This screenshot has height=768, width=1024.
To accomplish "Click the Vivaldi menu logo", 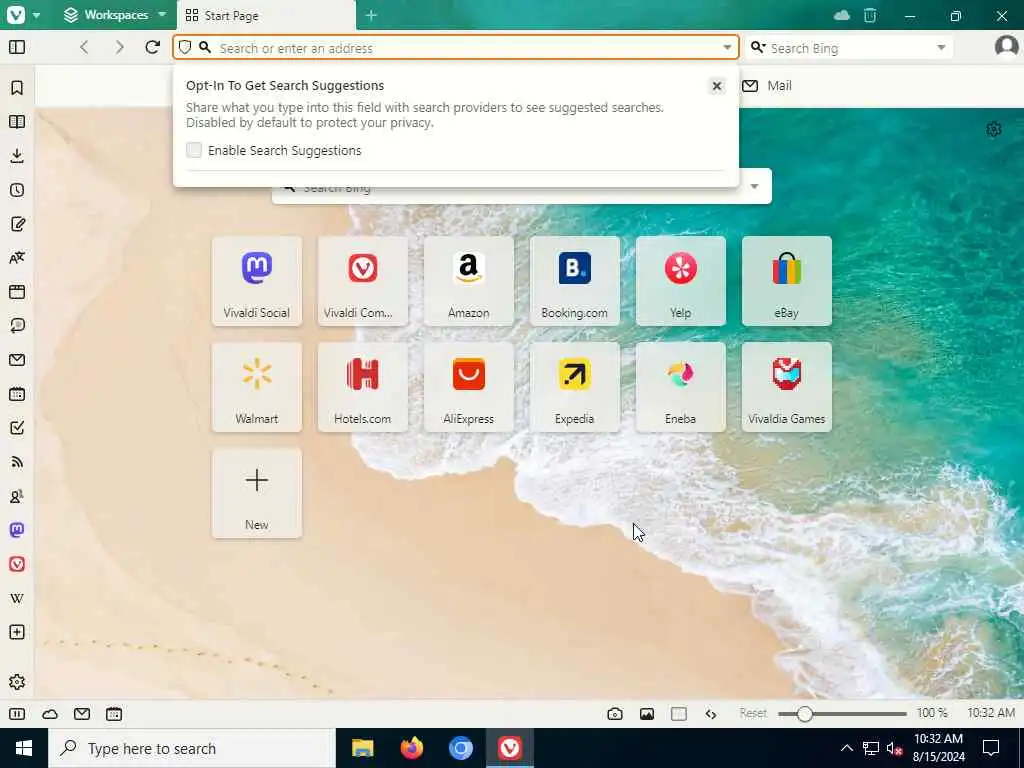I will coord(16,14).
